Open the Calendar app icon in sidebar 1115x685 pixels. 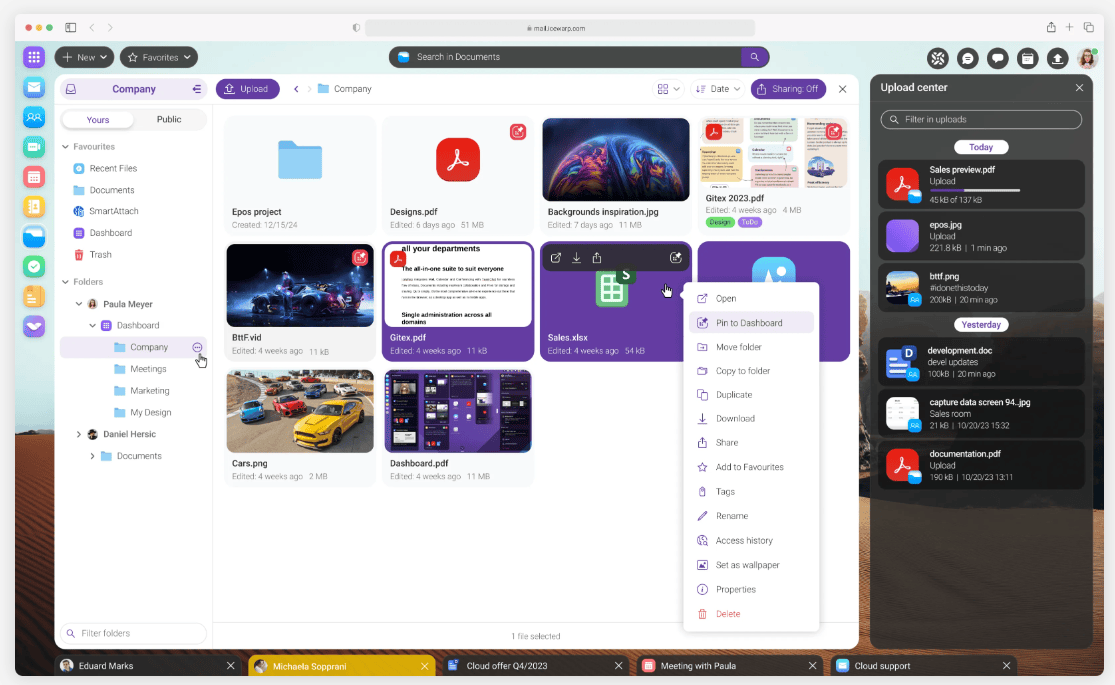coord(34,177)
